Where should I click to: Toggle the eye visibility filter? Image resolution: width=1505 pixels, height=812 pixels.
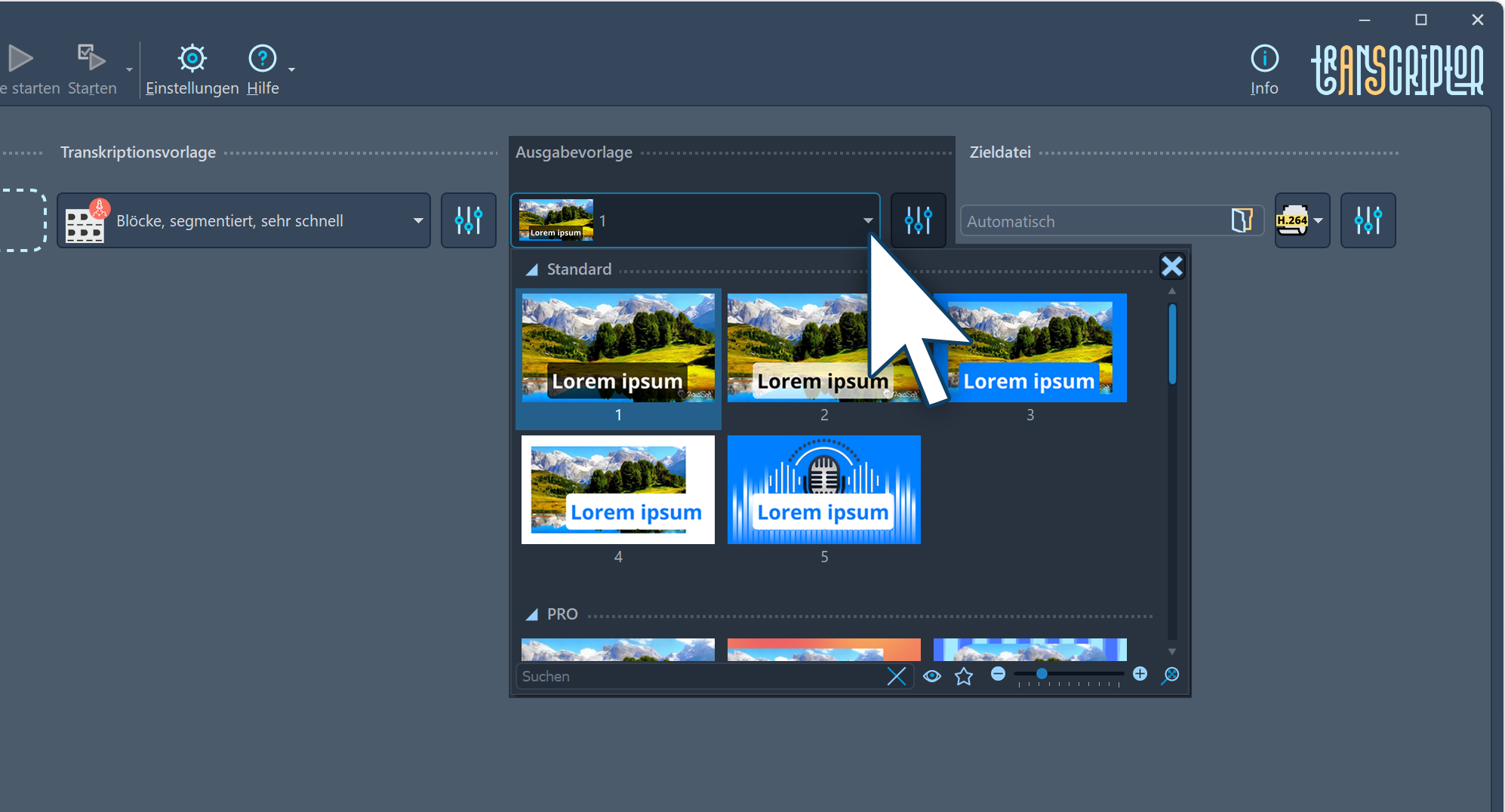tap(932, 676)
